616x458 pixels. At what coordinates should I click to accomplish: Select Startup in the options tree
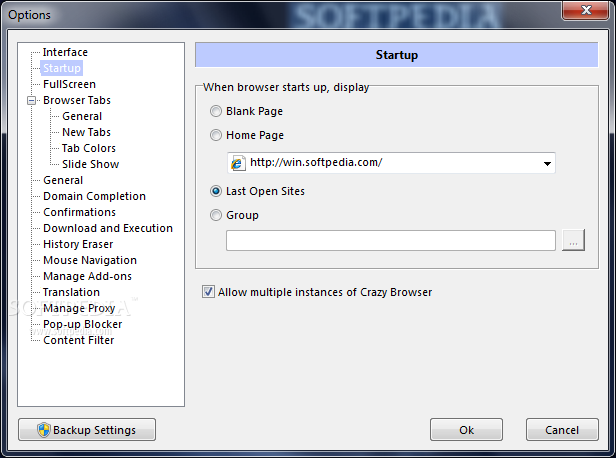(62, 68)
